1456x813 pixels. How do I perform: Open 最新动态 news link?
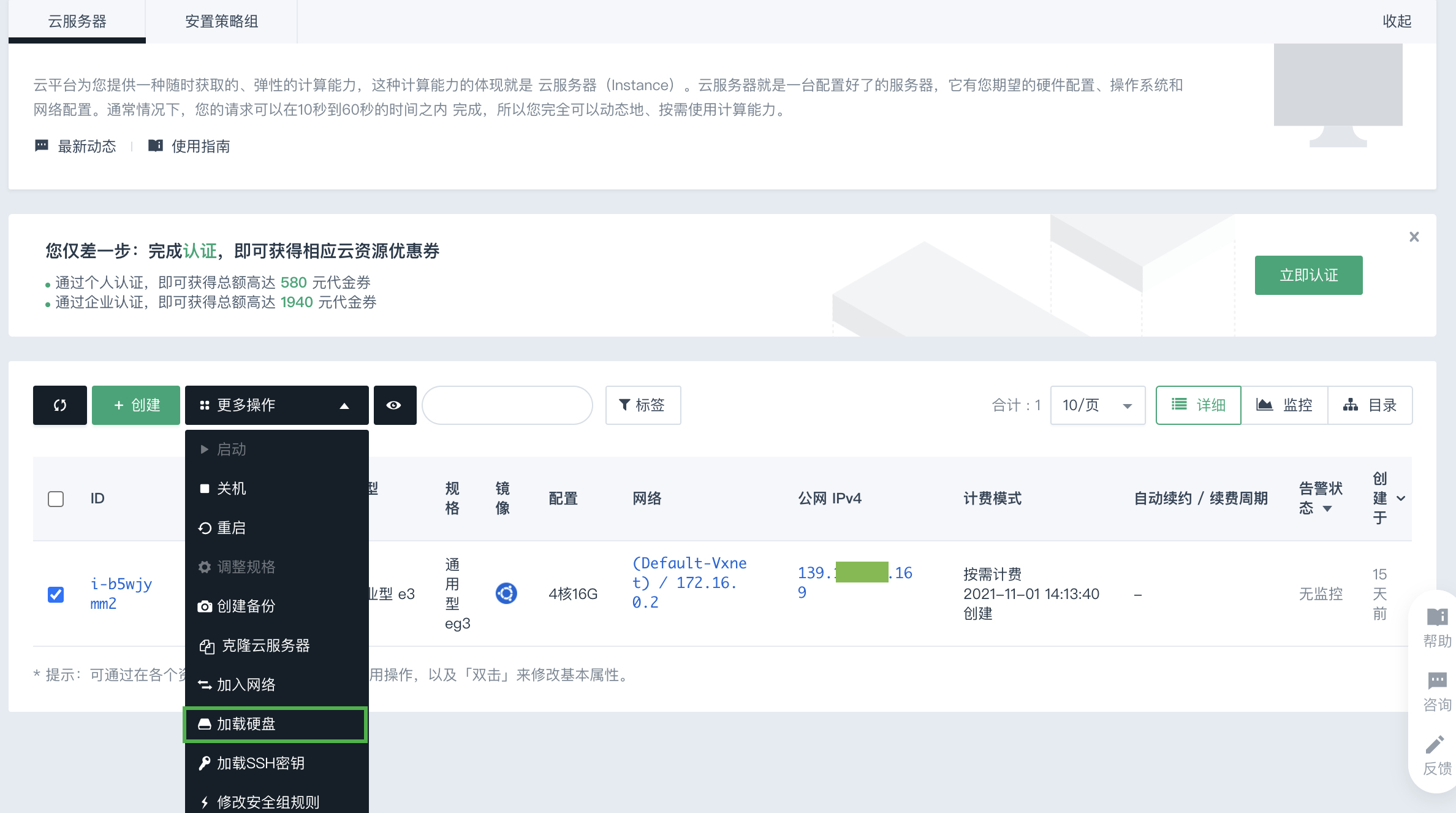(76, 146)
